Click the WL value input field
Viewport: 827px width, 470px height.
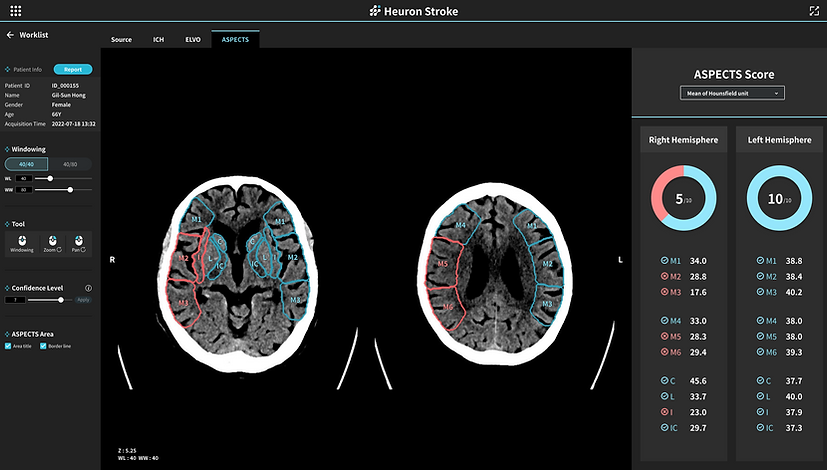click(24, 178)
